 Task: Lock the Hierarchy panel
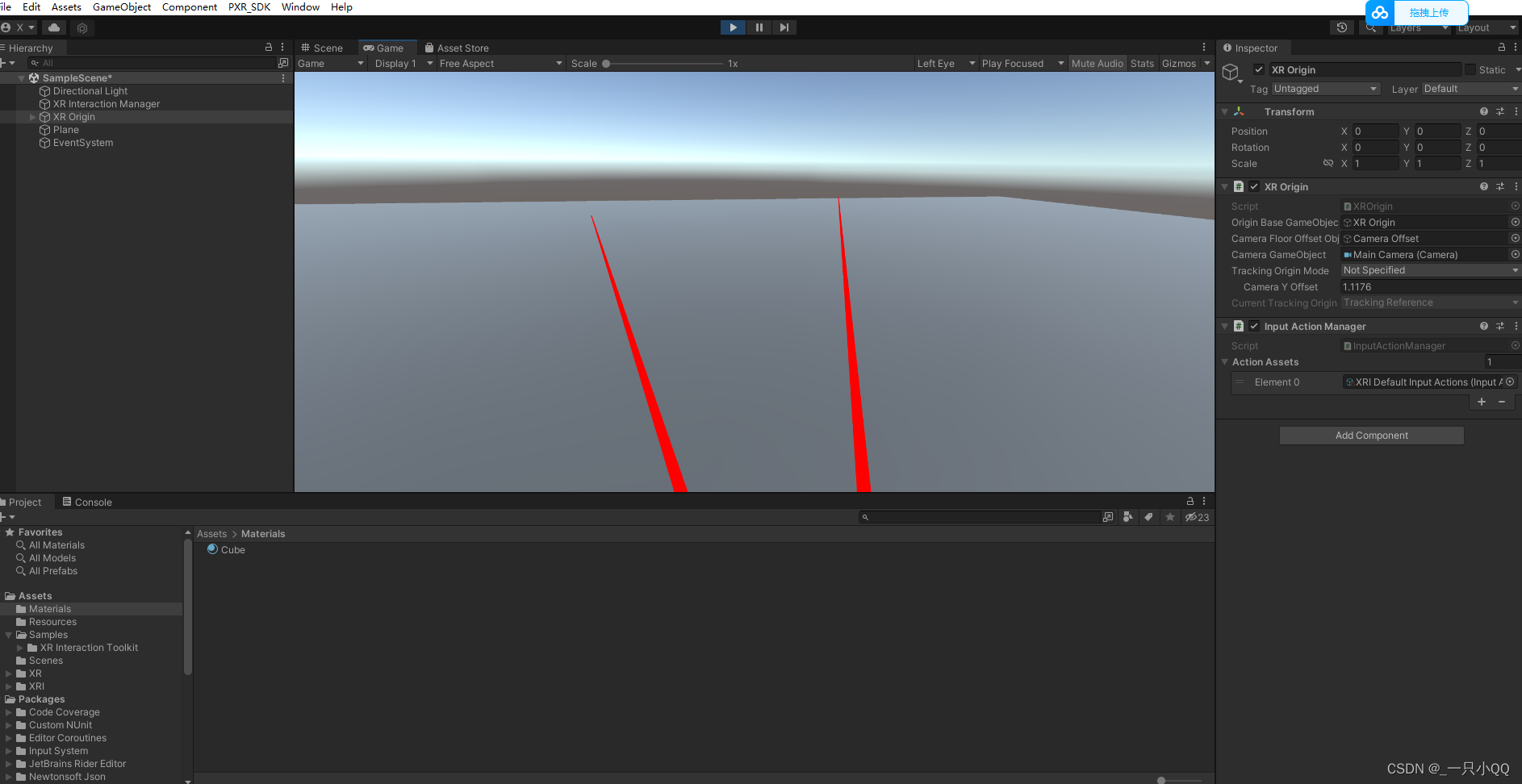coord(269,48)
